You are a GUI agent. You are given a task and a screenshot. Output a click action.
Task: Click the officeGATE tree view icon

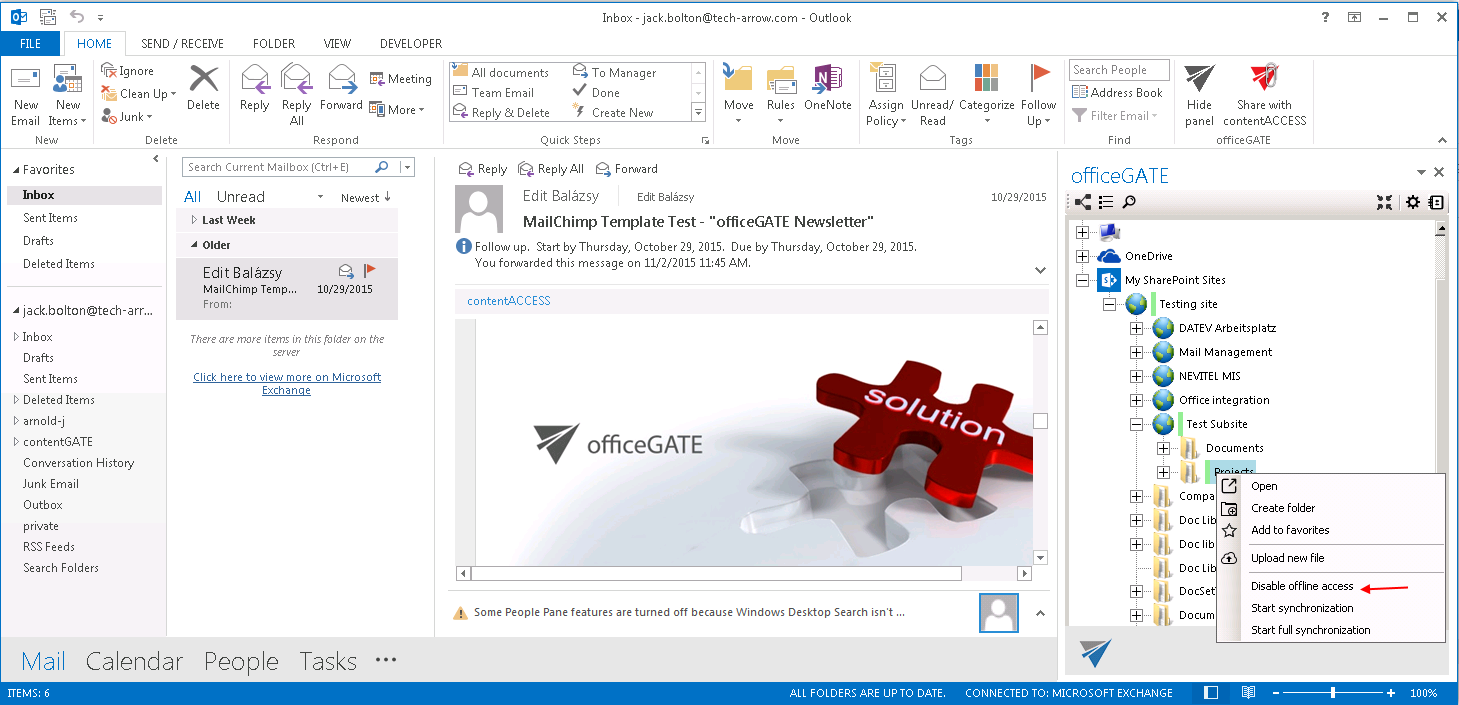tap(1083, 203)
